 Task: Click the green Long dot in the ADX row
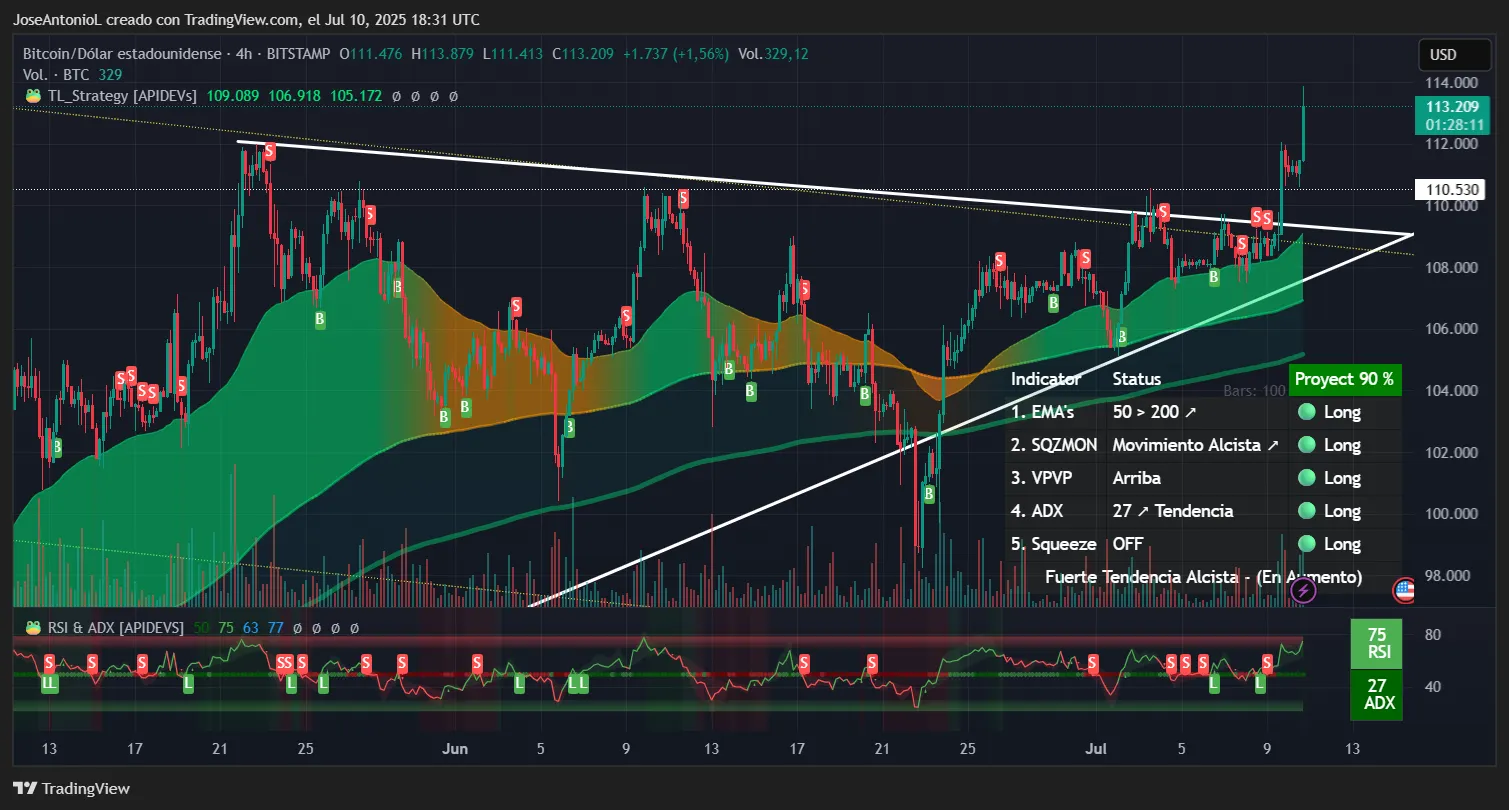click(x=1305, y=511)
